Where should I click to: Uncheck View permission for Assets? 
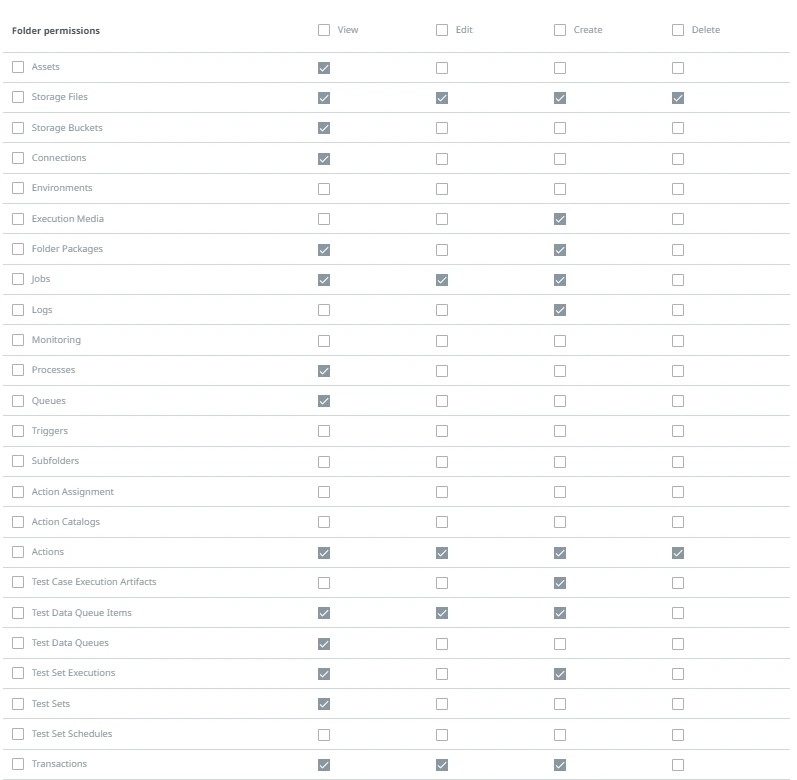point(324,68)
